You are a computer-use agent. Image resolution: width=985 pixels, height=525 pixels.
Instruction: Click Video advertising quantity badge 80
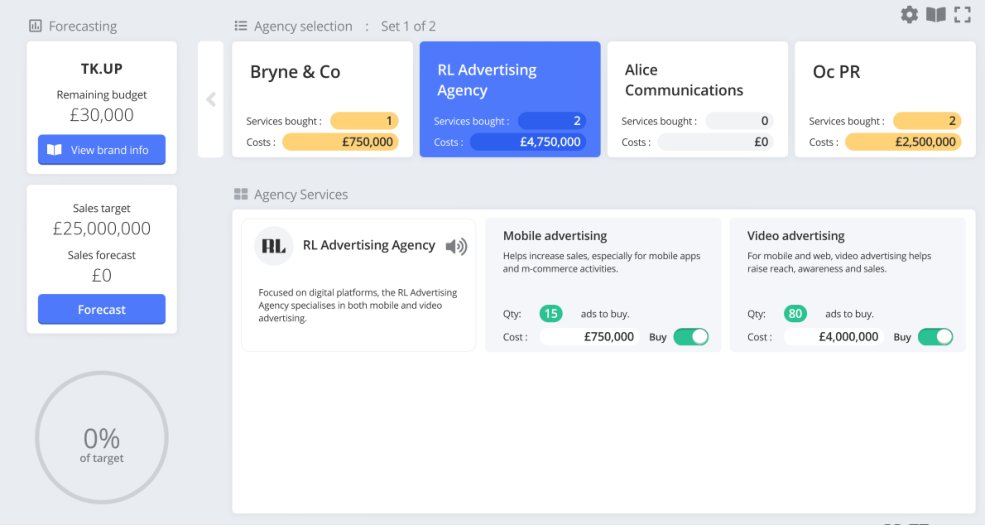coord(795,313)
